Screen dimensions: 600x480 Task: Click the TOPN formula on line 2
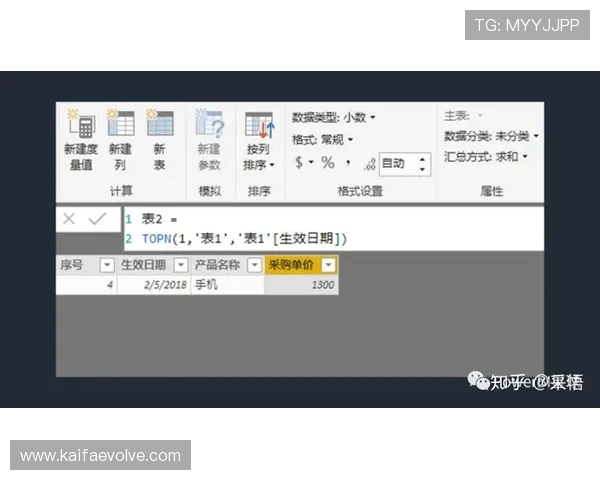pyautogui.click(x=244, y=239)
